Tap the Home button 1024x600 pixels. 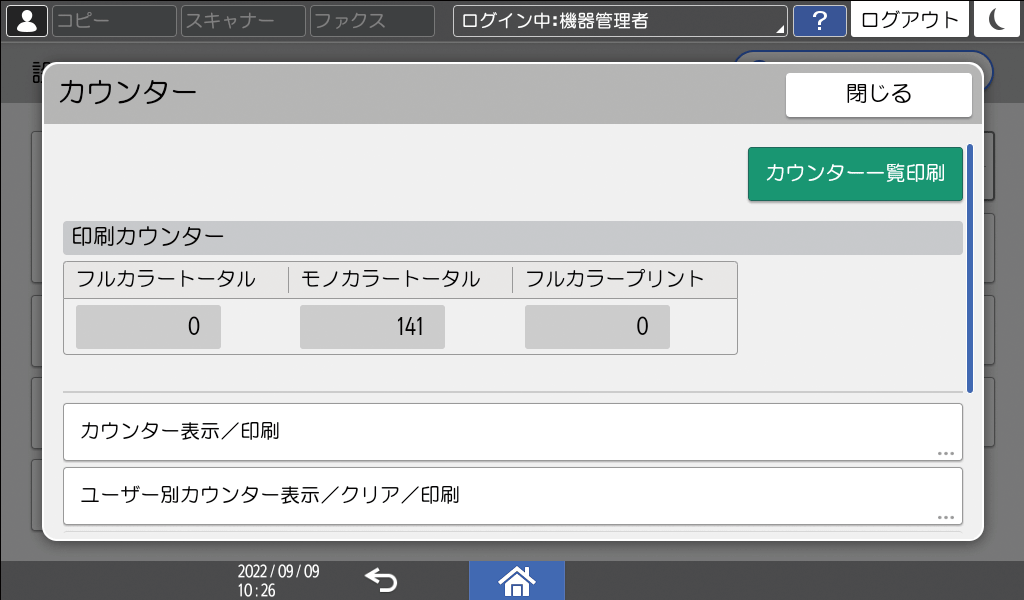[x=517, y=579]
